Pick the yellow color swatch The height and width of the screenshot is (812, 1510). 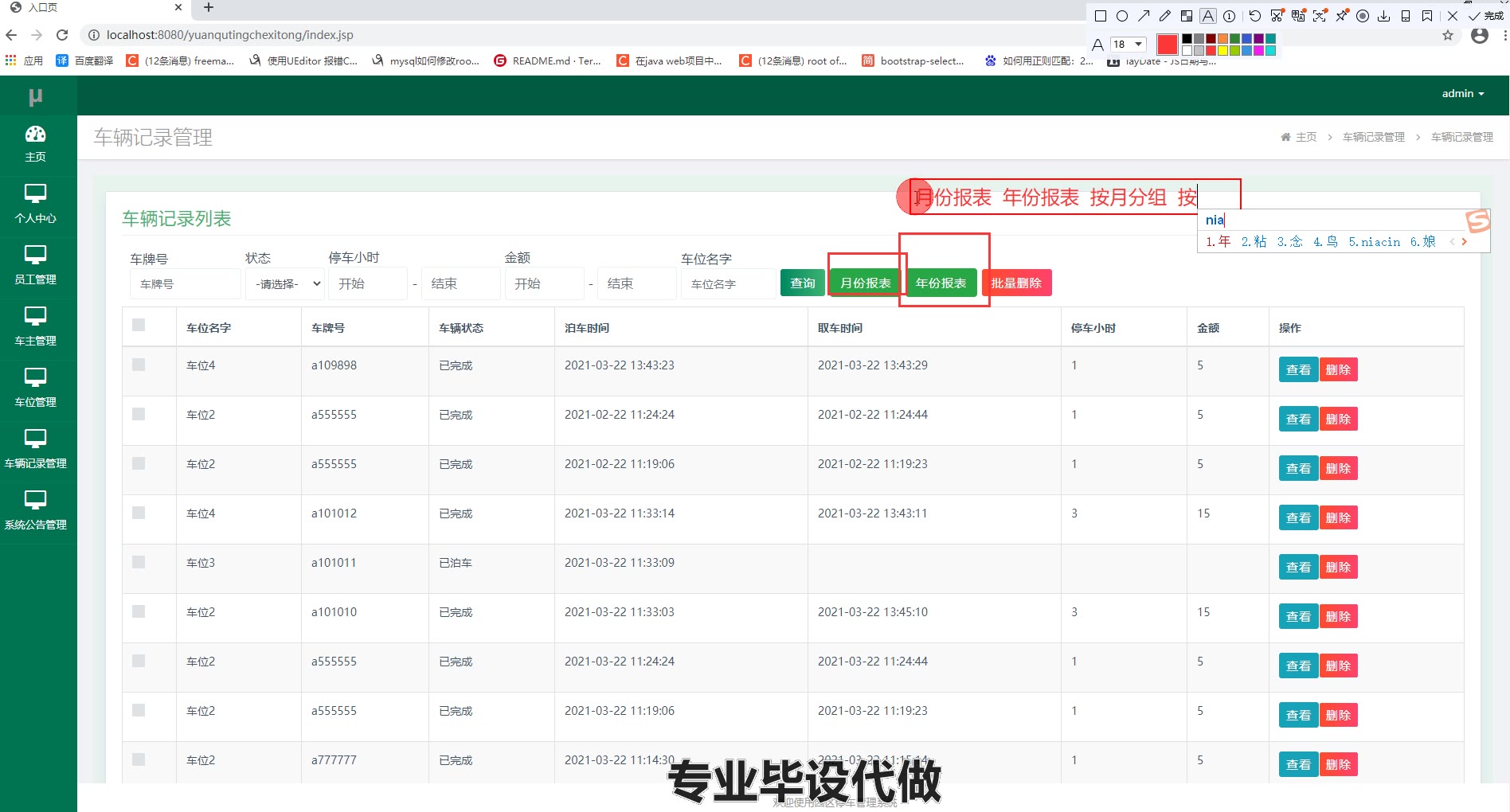(x=1222, y=51)
